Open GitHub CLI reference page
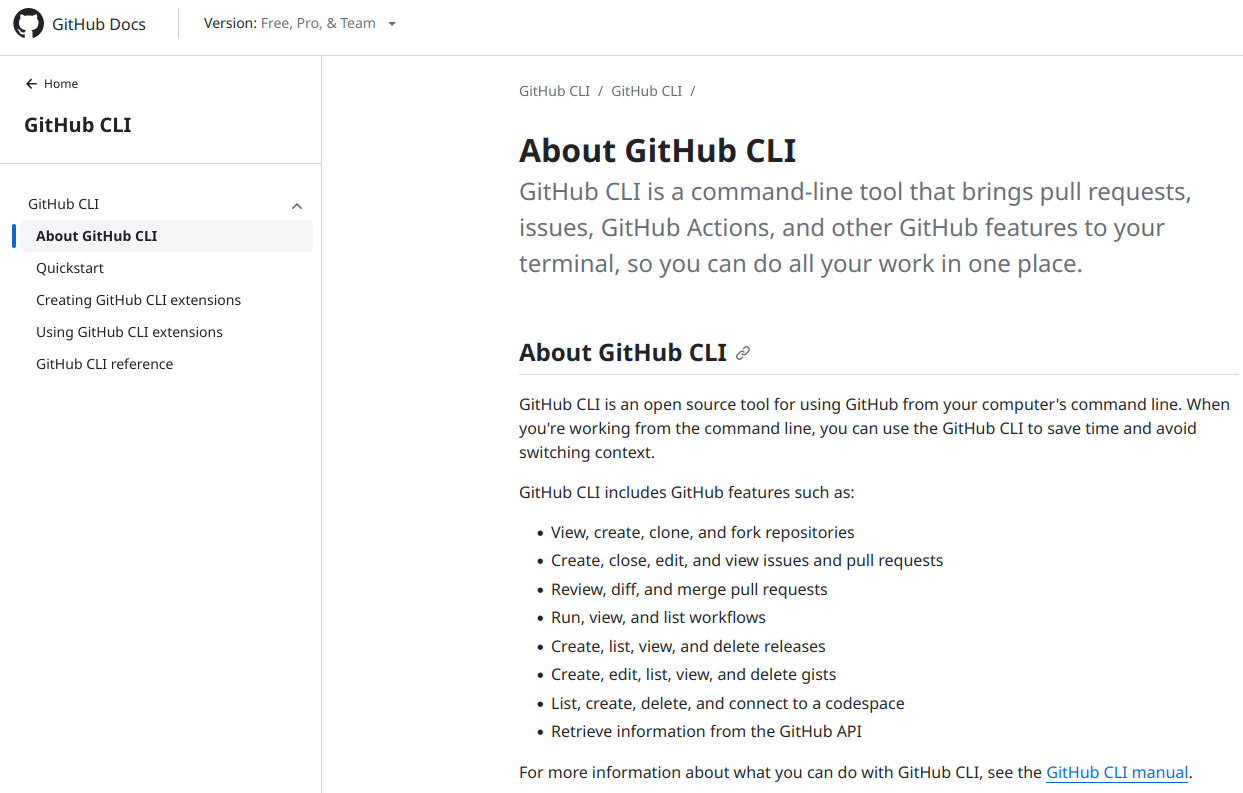 [x=104, y=364]
